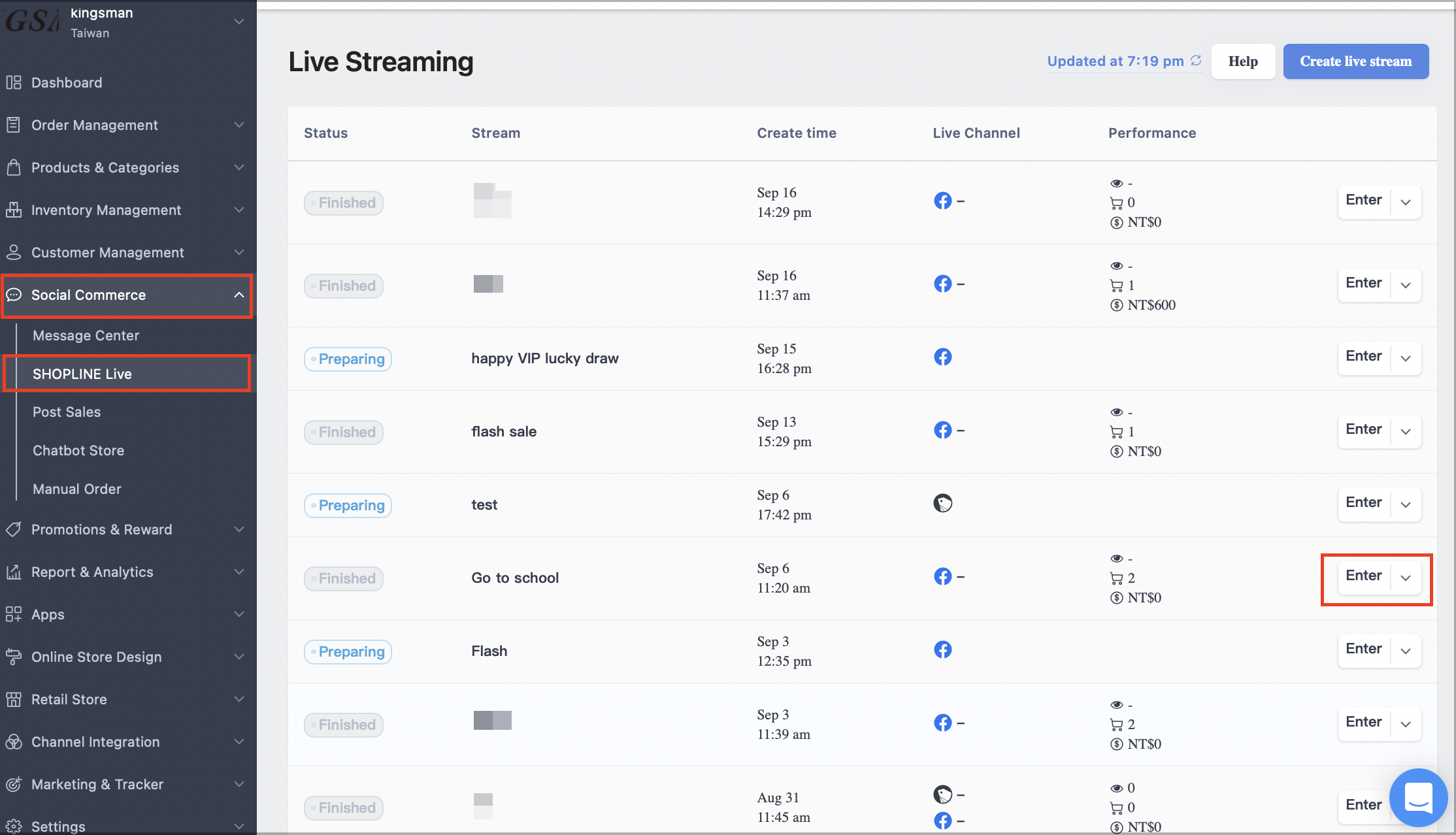Viewport: 1456px width, 835px height.
Task: Click the SHOPLINE channel icon in test row
Action: tap(942, 503)
